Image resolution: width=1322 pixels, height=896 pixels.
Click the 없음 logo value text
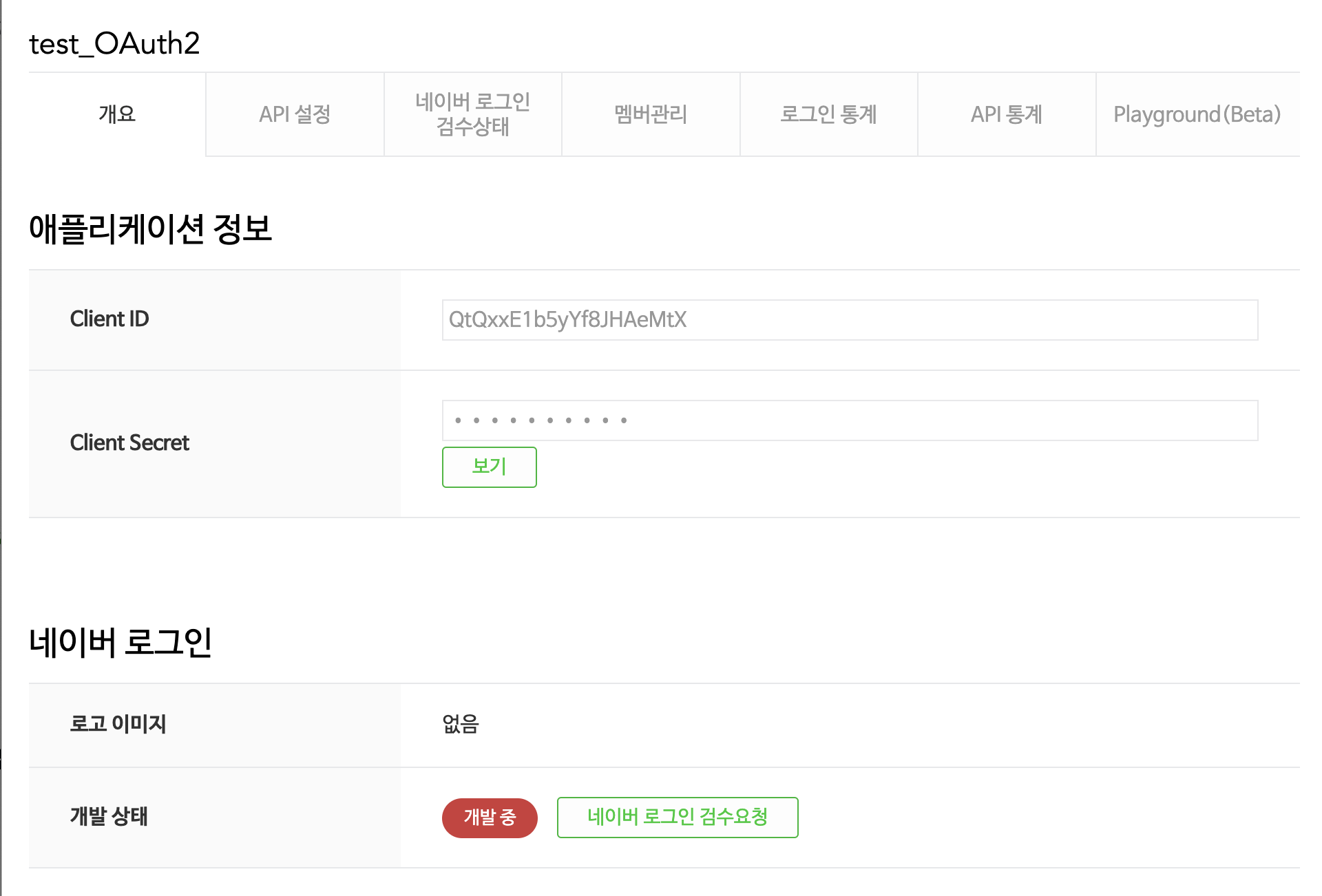460,724
